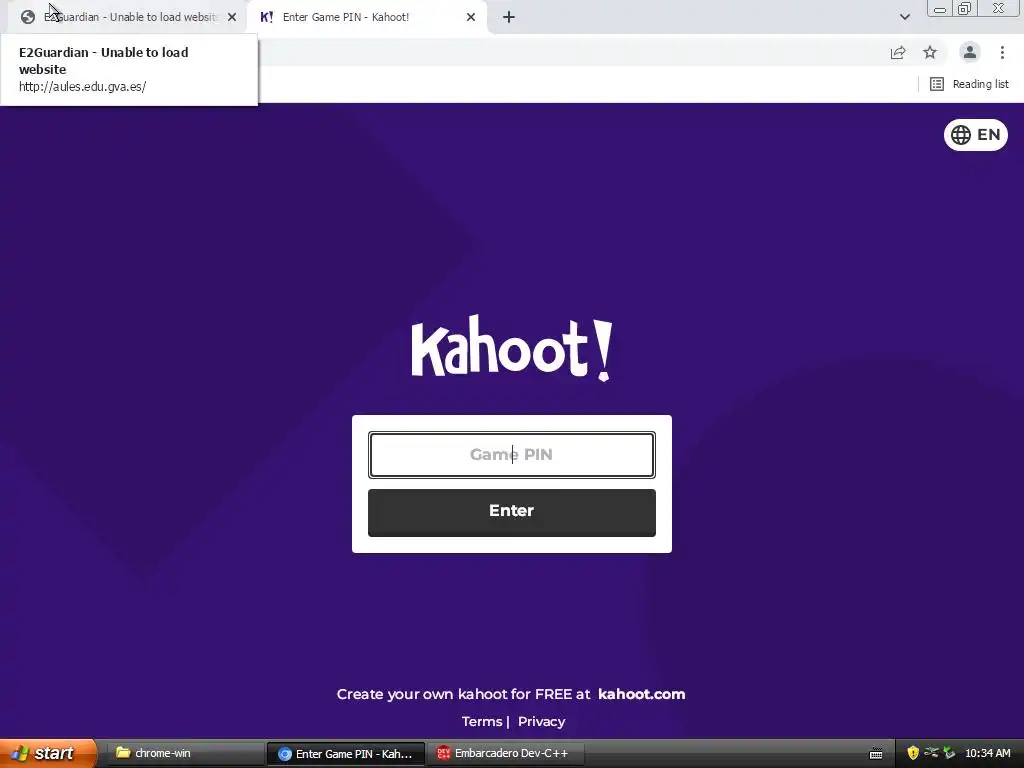1024x768 pixels.
Task: Bookmark this page with the star
Action: point(930,52)
